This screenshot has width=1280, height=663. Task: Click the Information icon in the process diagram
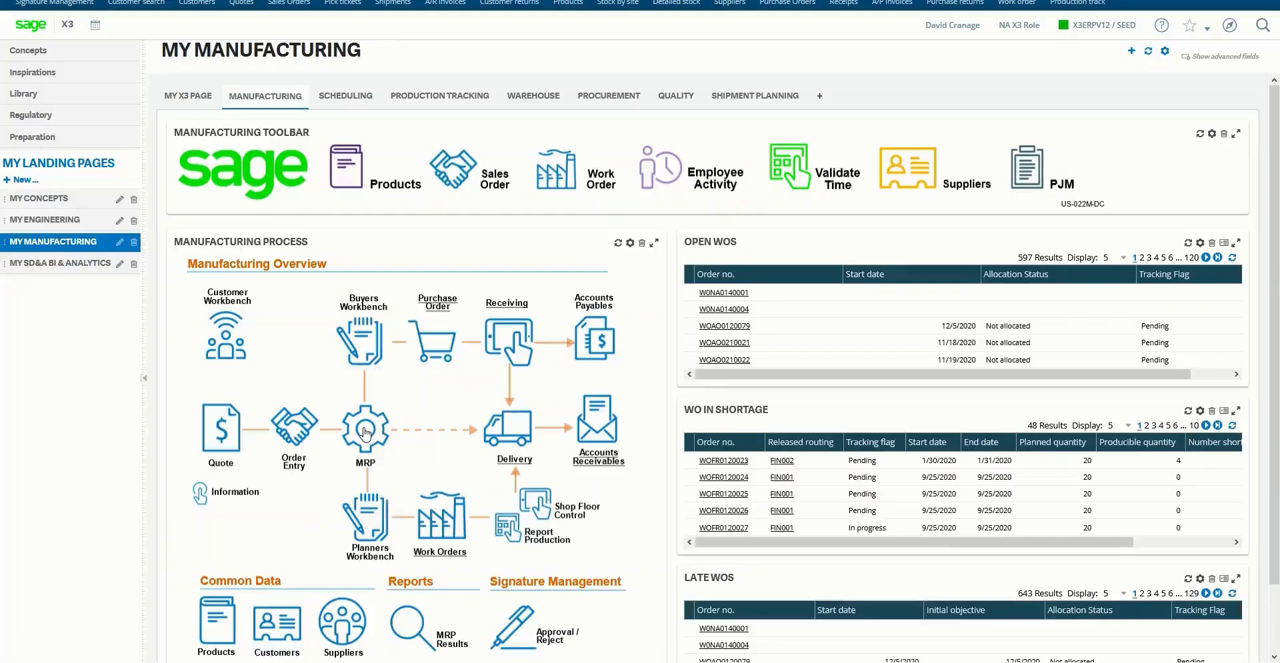coord(200,493)
